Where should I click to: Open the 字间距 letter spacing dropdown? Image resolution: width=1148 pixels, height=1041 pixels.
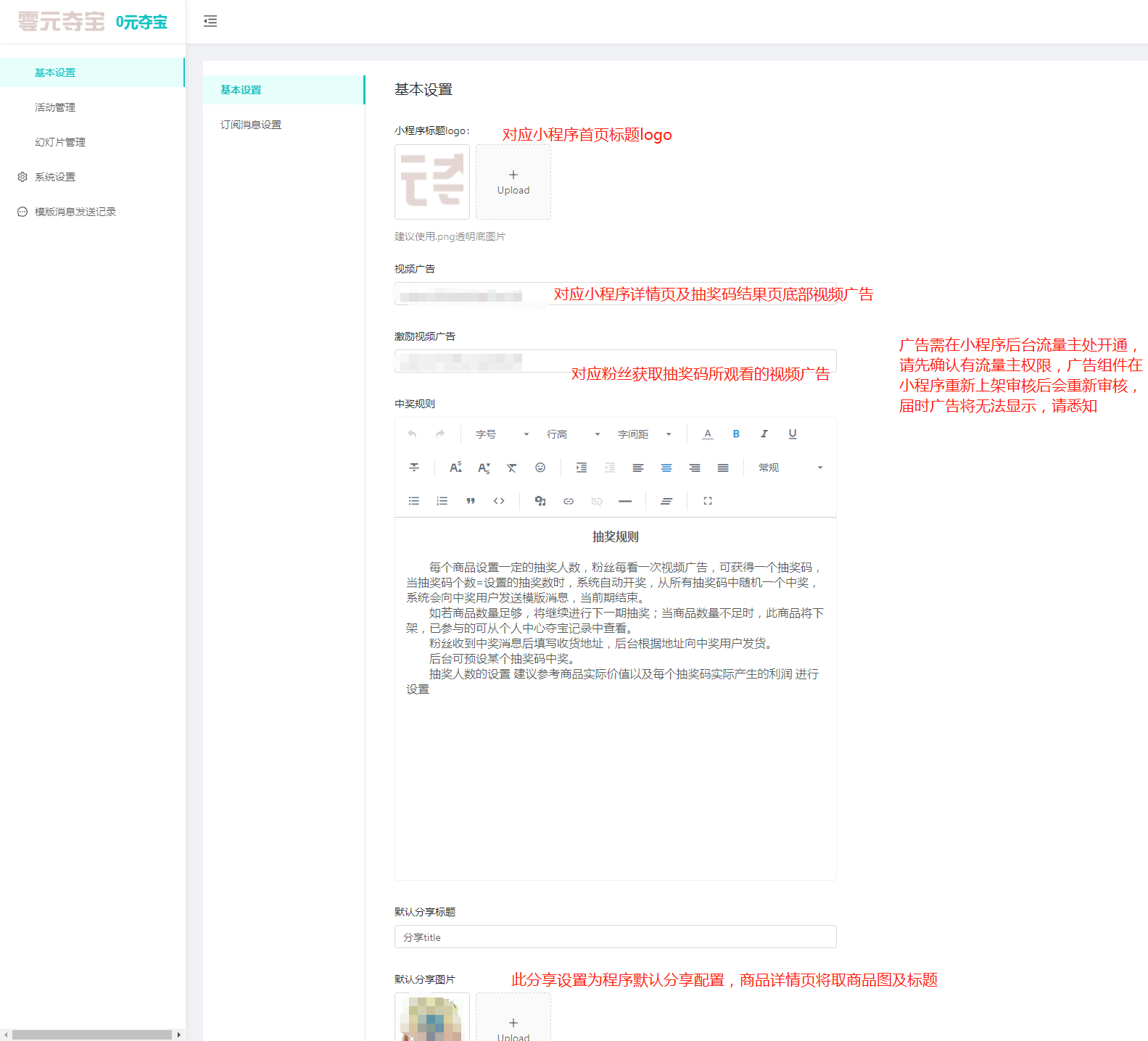644,434
